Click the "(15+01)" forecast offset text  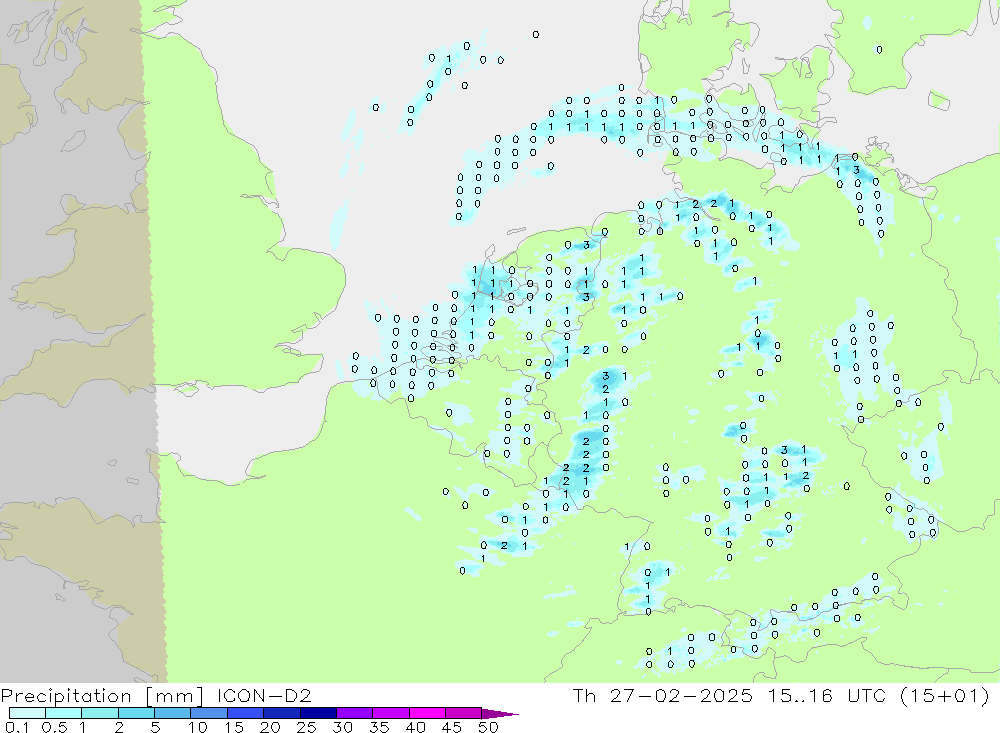(x=945, y=695)
